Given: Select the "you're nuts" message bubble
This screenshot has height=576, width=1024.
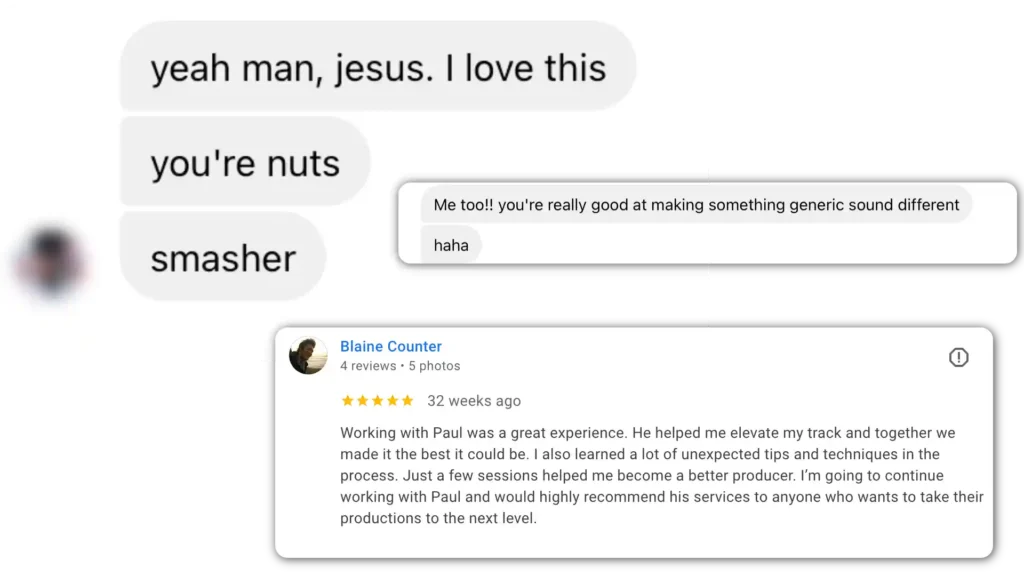Looking at the screenshot, I should [x=245, y=163].
